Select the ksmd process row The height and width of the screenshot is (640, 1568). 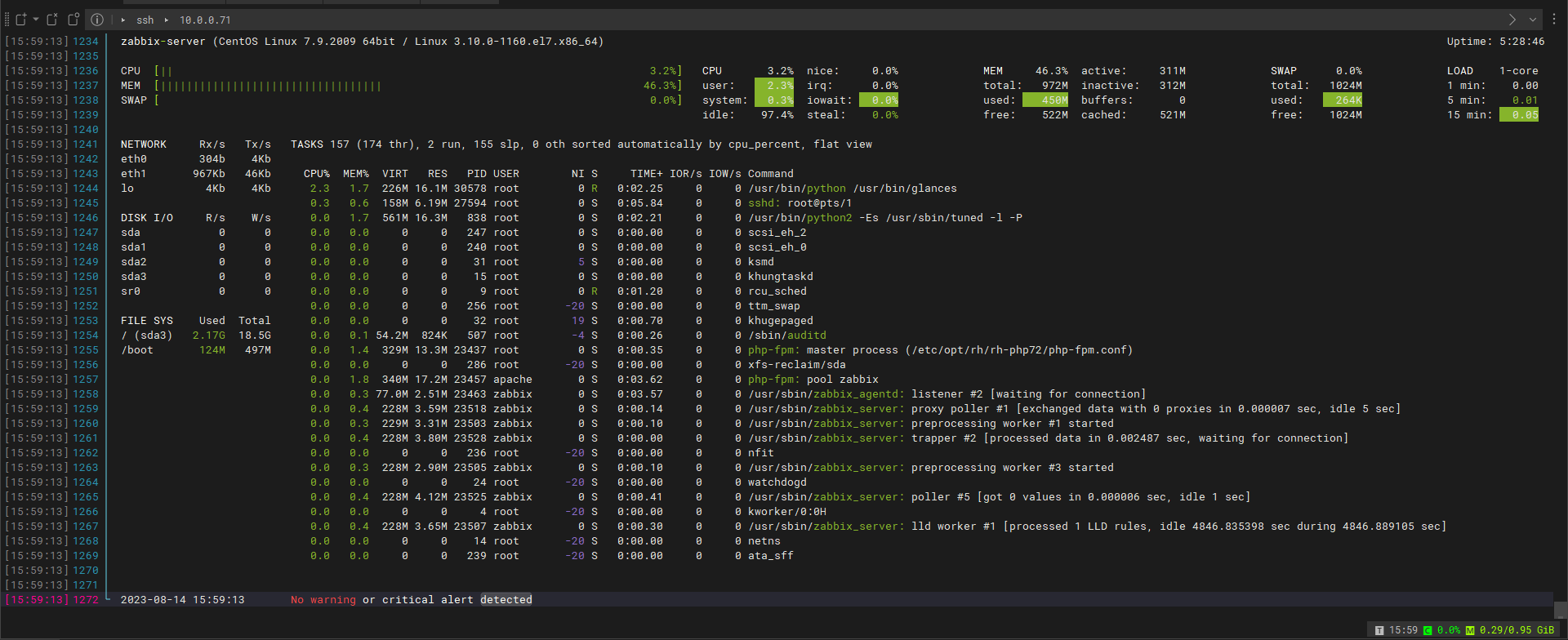click(542, 262)
